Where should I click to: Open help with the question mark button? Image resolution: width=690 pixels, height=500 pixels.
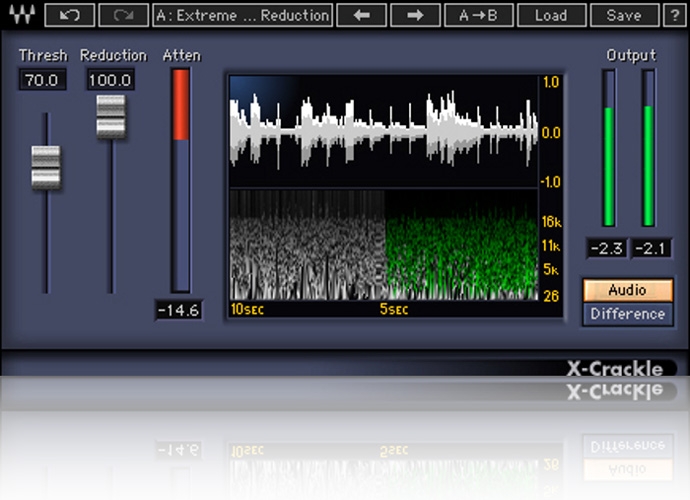676,15
